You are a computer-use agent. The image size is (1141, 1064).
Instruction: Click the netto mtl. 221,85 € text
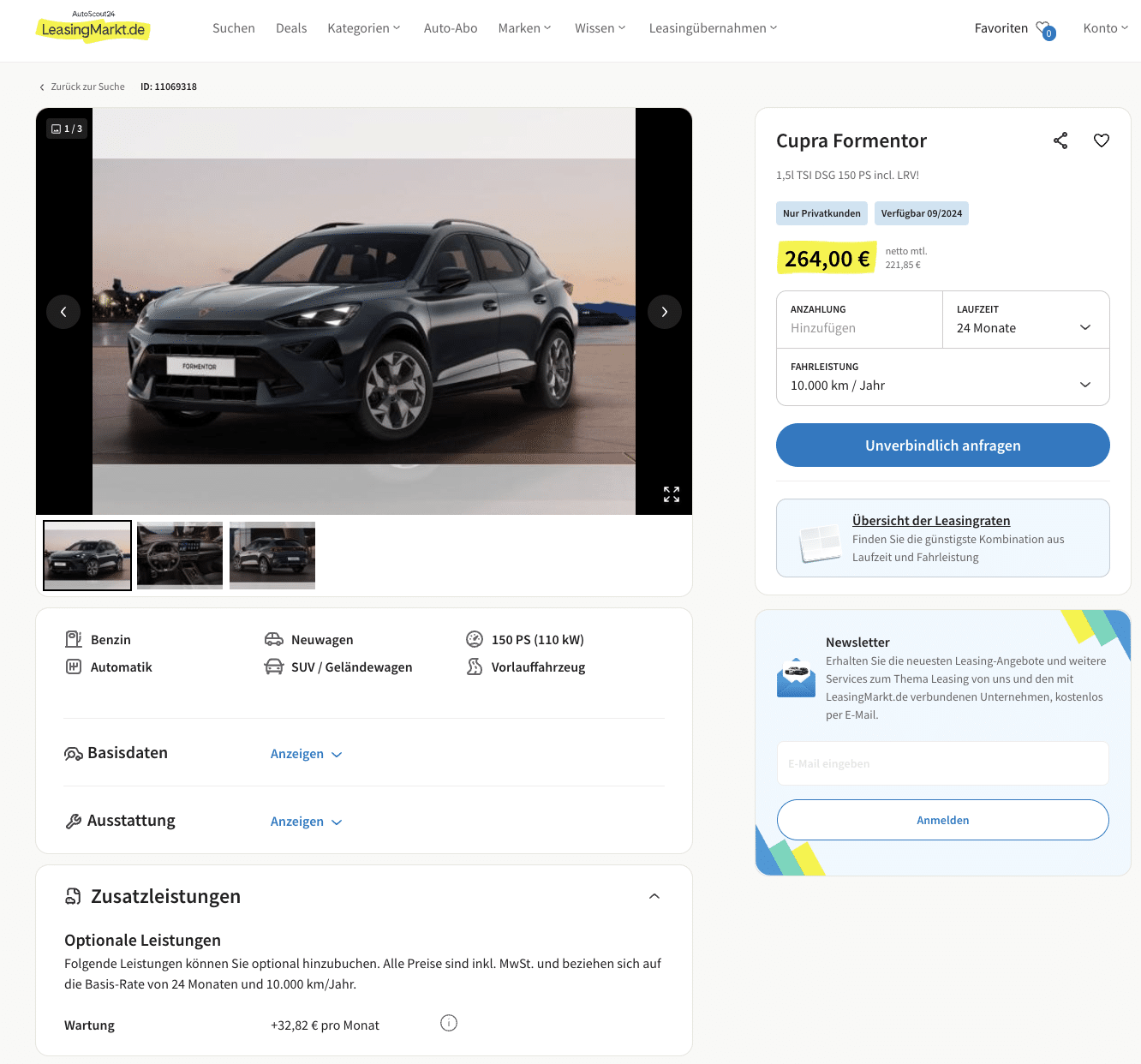(x=906, y=258)
